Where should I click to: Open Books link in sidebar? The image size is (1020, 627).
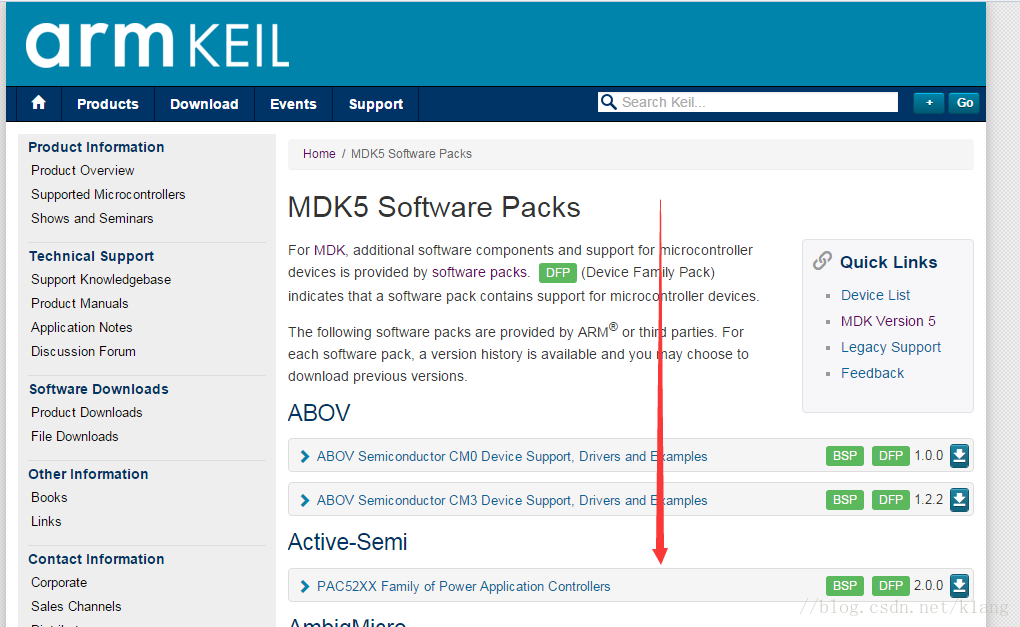pos(49,498)
